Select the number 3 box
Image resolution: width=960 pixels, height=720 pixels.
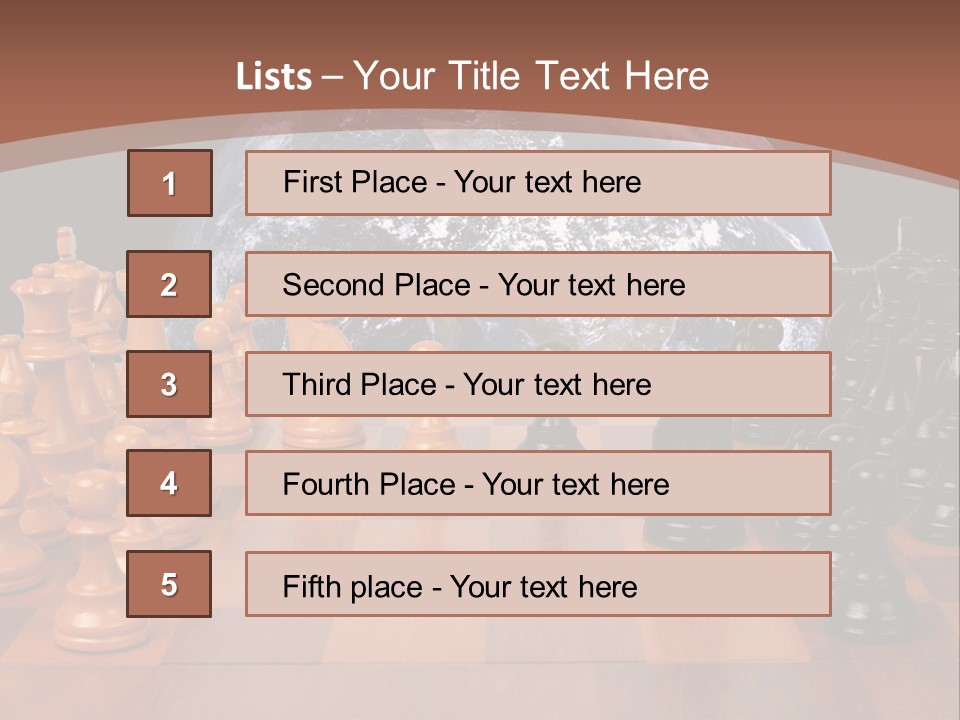(169, 384)
